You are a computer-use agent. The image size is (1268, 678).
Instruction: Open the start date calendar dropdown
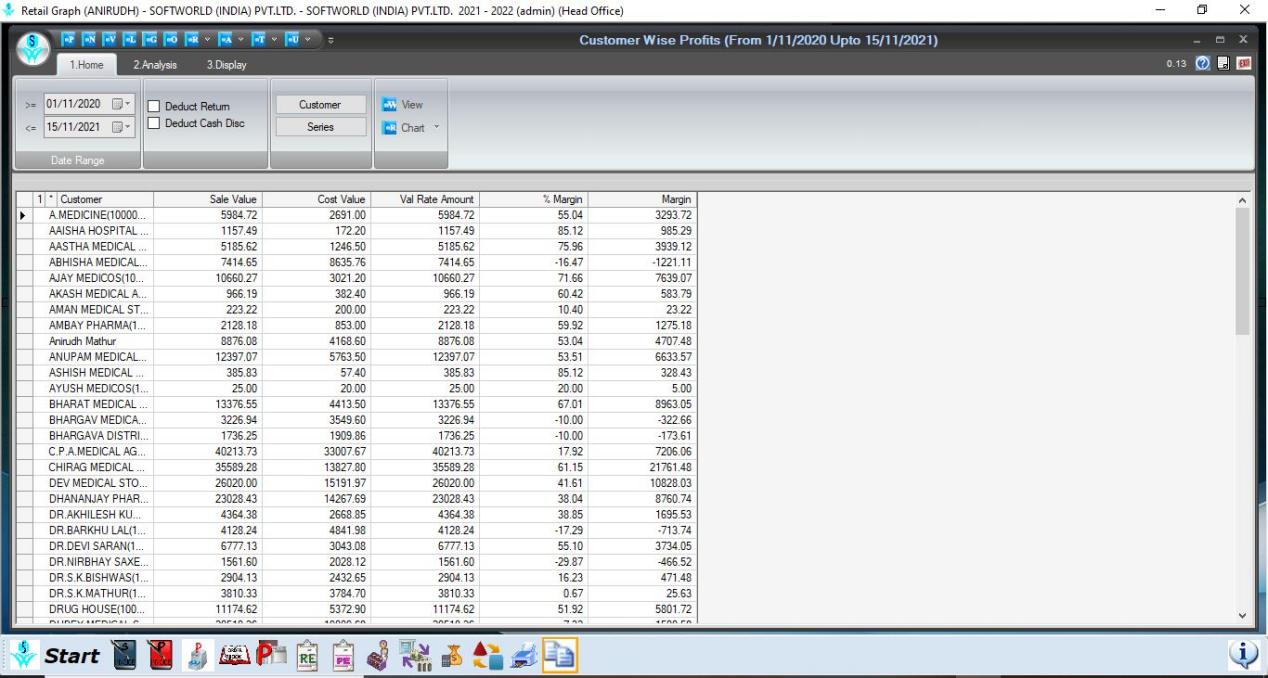click(120, 104)
